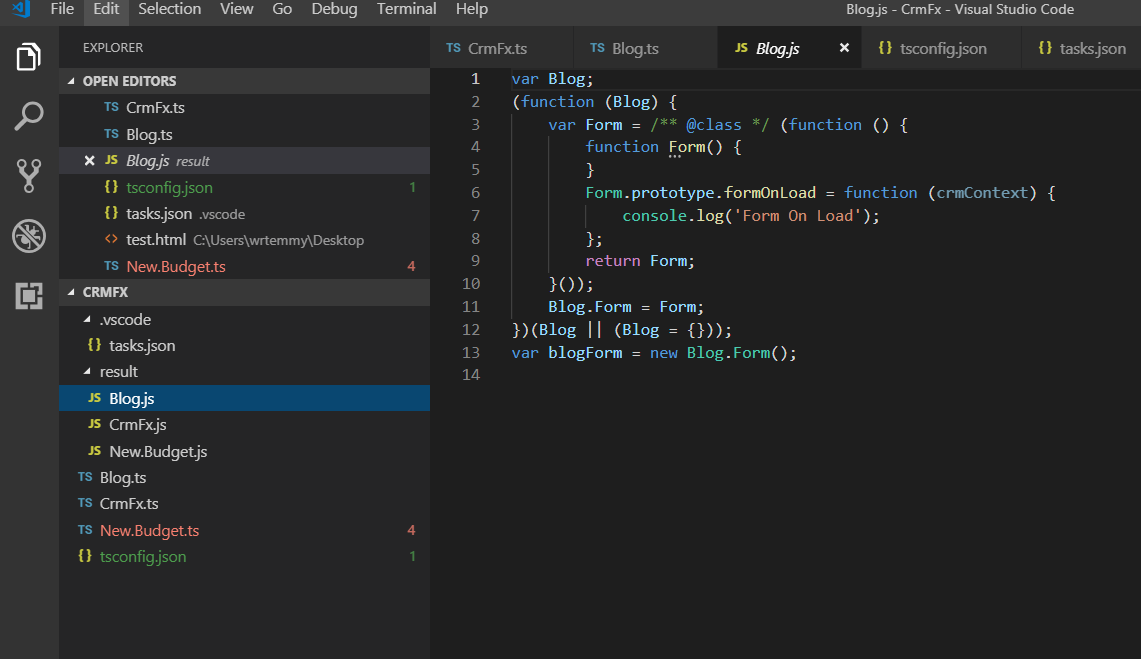Screen dimensions: 1141x659
Task: Open the Selection menu
Action: pos(170,9)
